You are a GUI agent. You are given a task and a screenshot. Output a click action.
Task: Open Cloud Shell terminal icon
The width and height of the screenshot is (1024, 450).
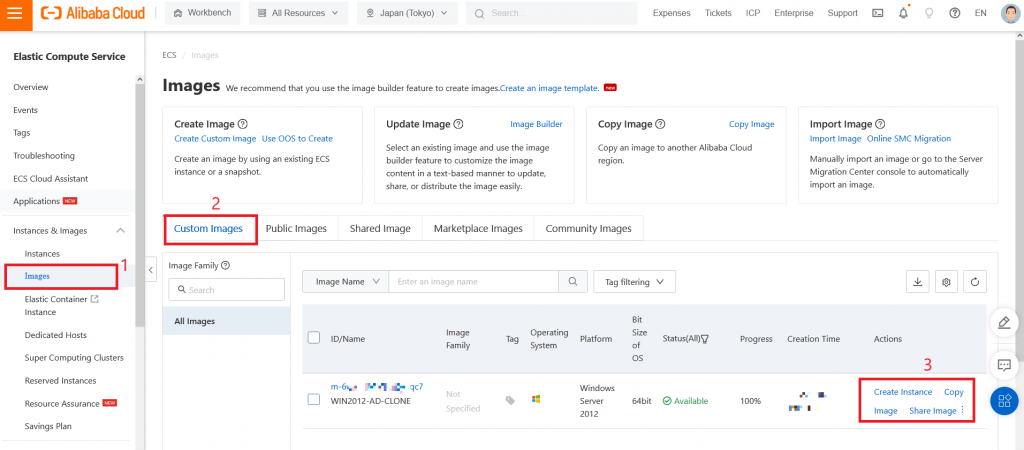(x=877, y=13)
